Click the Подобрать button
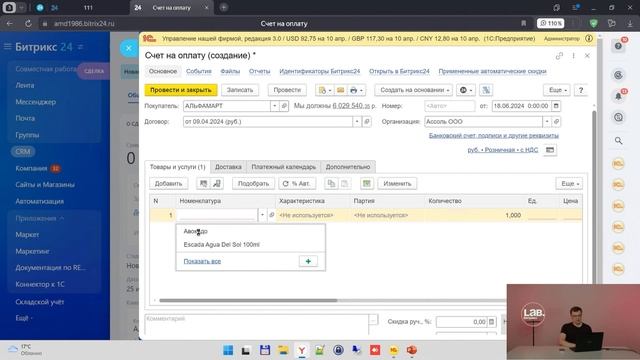Viewport: 640px width, 360px height. click(253, 184)
